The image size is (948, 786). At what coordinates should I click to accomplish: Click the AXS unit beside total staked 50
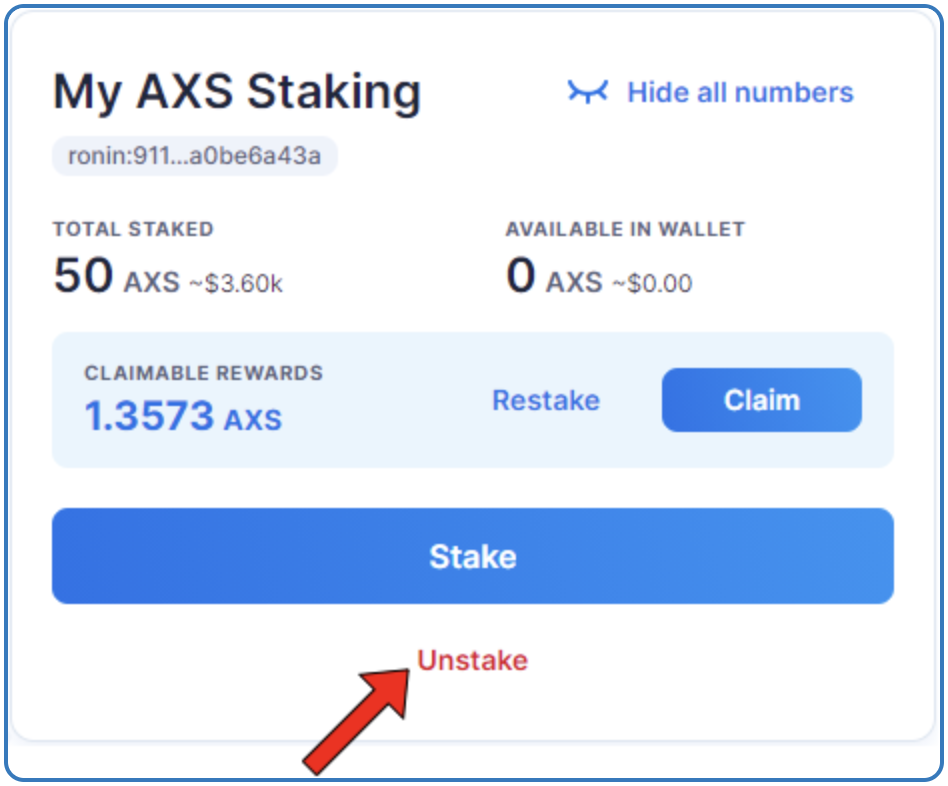pyautogui.click(x=152, y=282)
